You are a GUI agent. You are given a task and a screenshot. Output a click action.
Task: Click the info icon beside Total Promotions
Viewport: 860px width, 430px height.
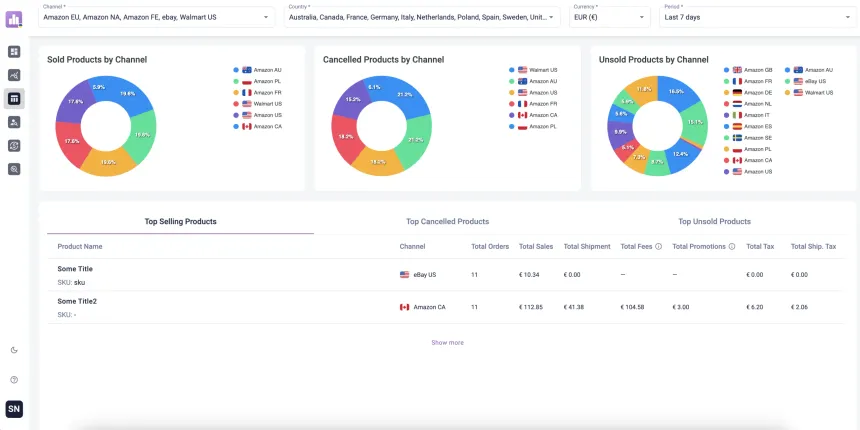click(732, 247)
